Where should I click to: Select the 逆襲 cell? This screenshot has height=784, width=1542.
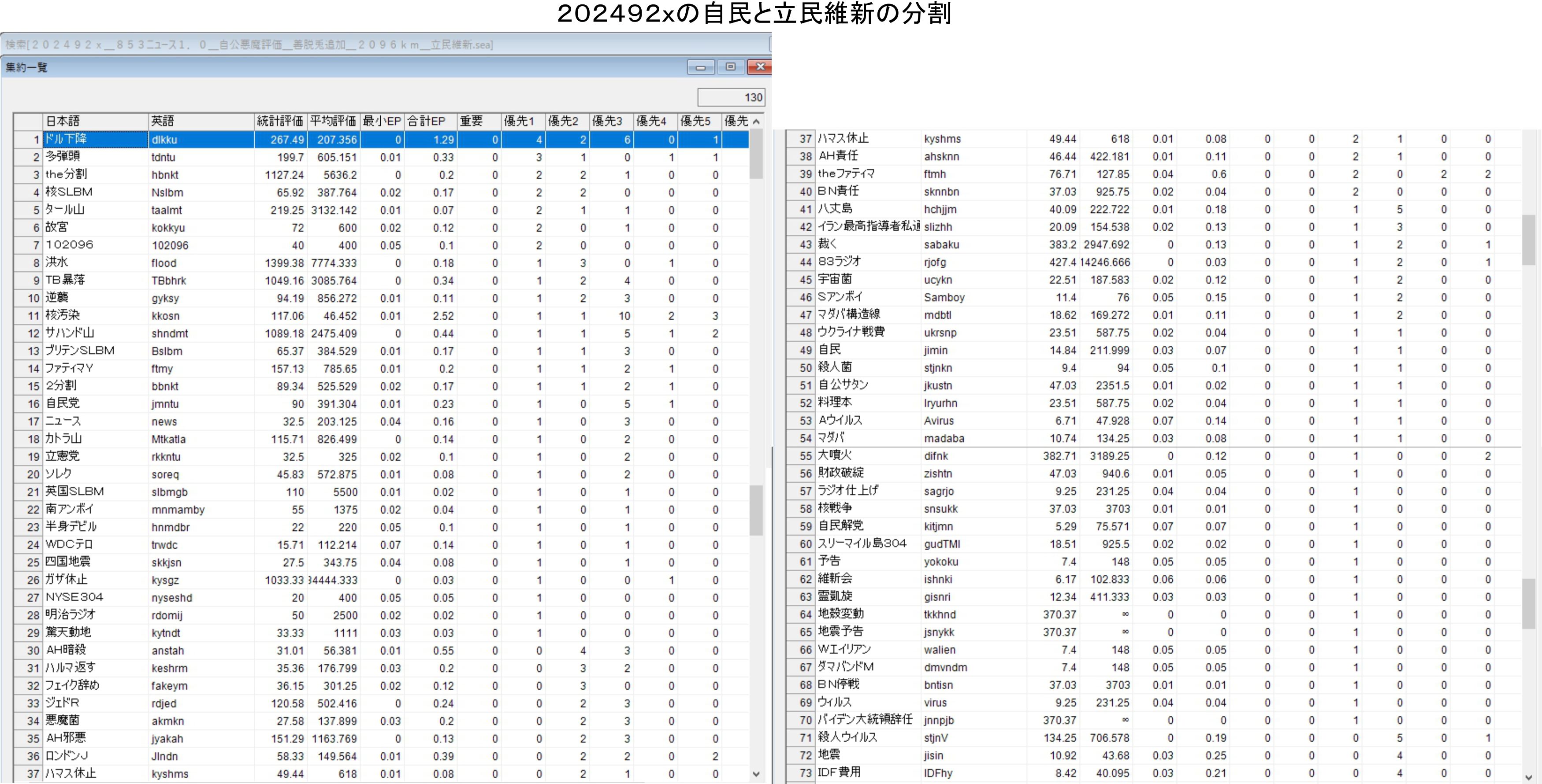point(95,297)
